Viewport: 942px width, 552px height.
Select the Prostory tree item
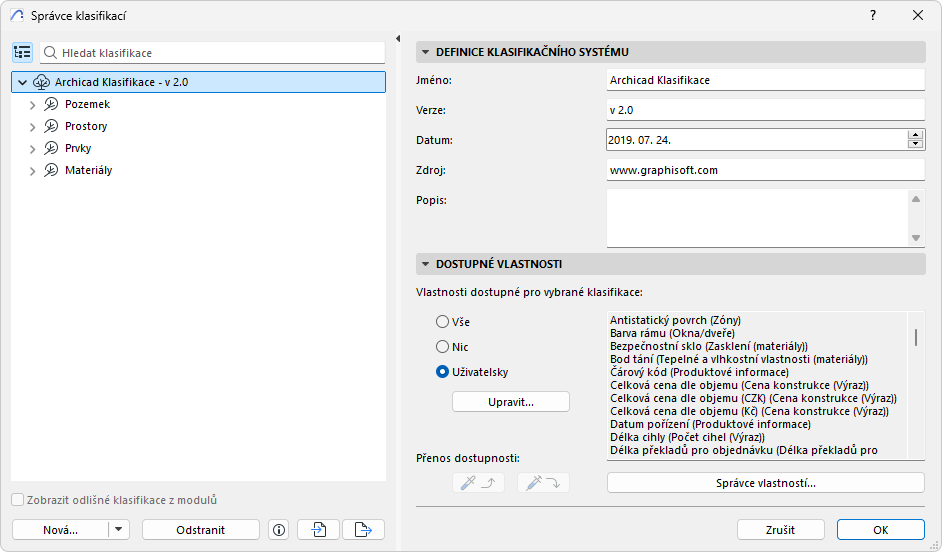click(x=86, y=126)
